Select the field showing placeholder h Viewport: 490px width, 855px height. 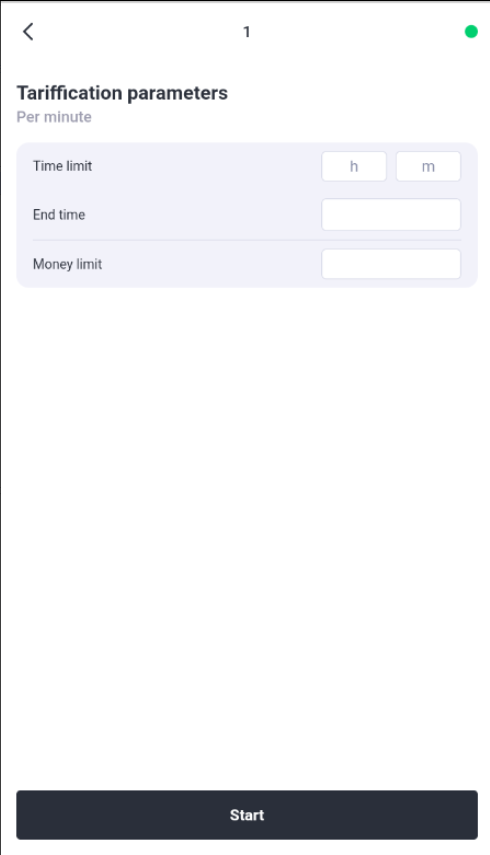(354, 166)
